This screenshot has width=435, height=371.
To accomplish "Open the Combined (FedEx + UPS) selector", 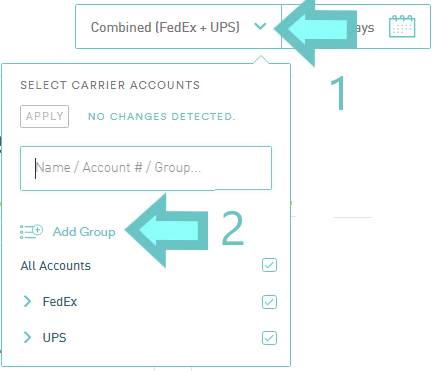I will point(179,27).
